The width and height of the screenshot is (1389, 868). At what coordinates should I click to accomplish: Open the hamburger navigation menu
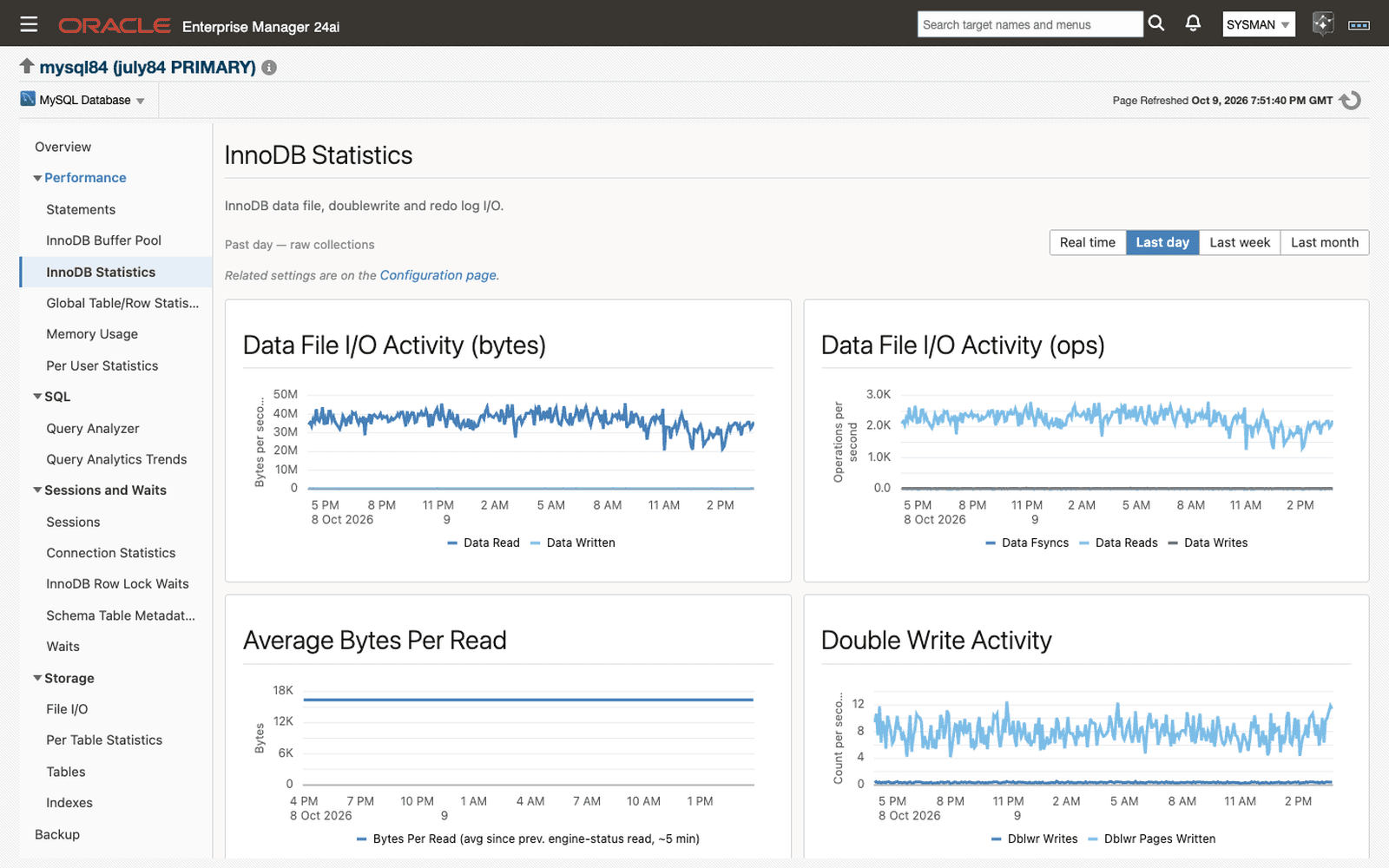pyautogui.click(x=29, y=24)
